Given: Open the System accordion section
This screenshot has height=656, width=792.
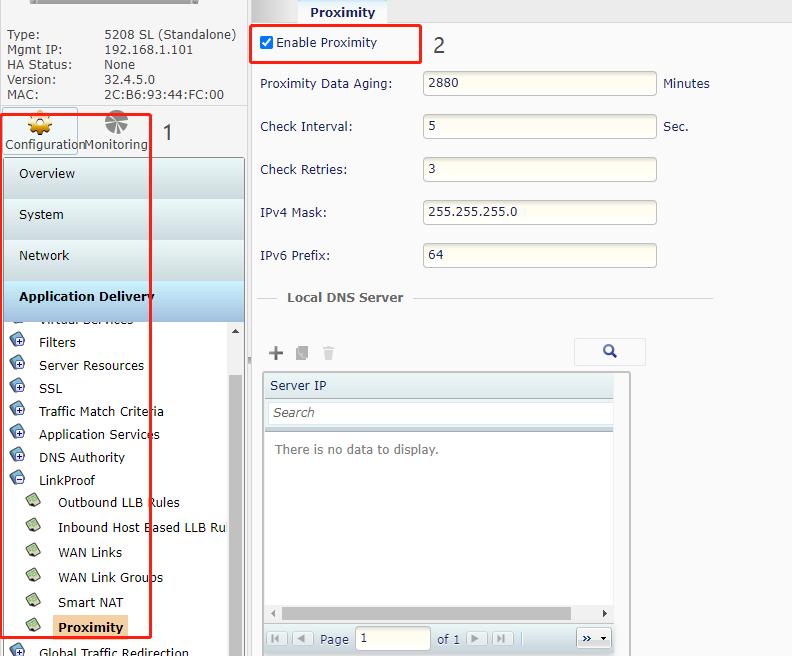Looking at the screenshot, I should [x=124, y=219].
